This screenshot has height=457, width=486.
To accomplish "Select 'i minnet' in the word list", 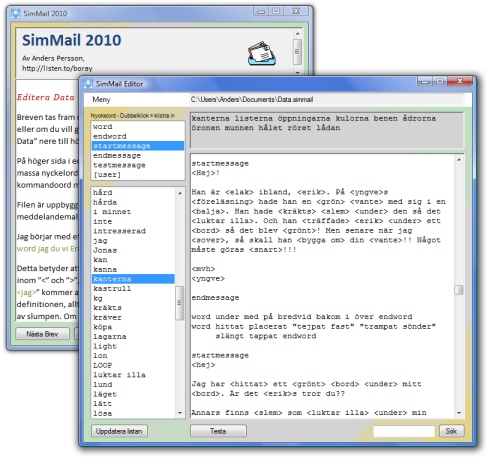I will pyautogui.click(x=133, y=212).
